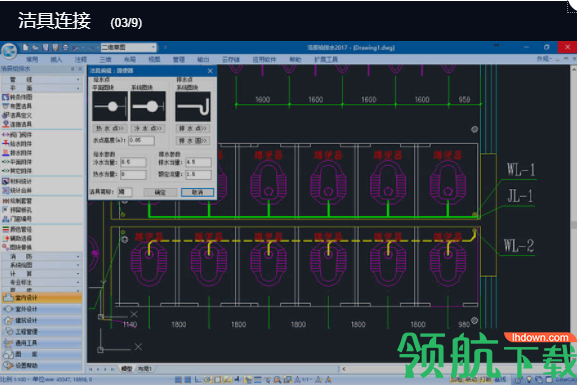Click the Print icon in quick access toolbar

pos(66,47)
